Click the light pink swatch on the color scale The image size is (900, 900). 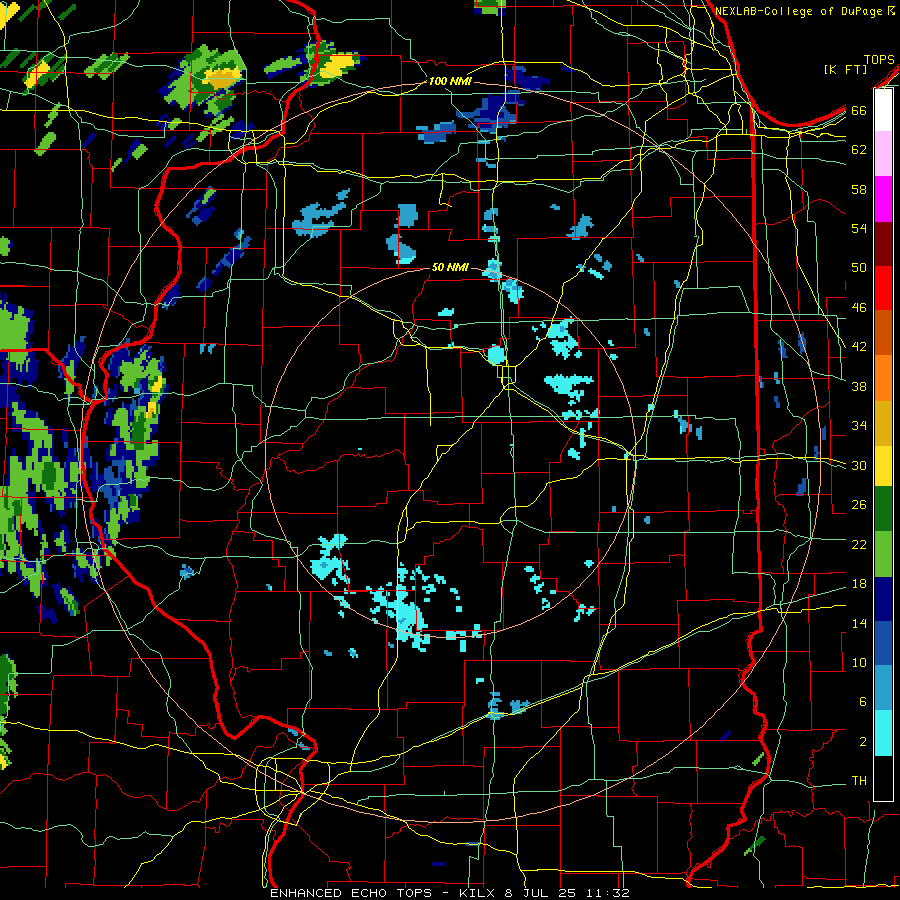[883, 153]
